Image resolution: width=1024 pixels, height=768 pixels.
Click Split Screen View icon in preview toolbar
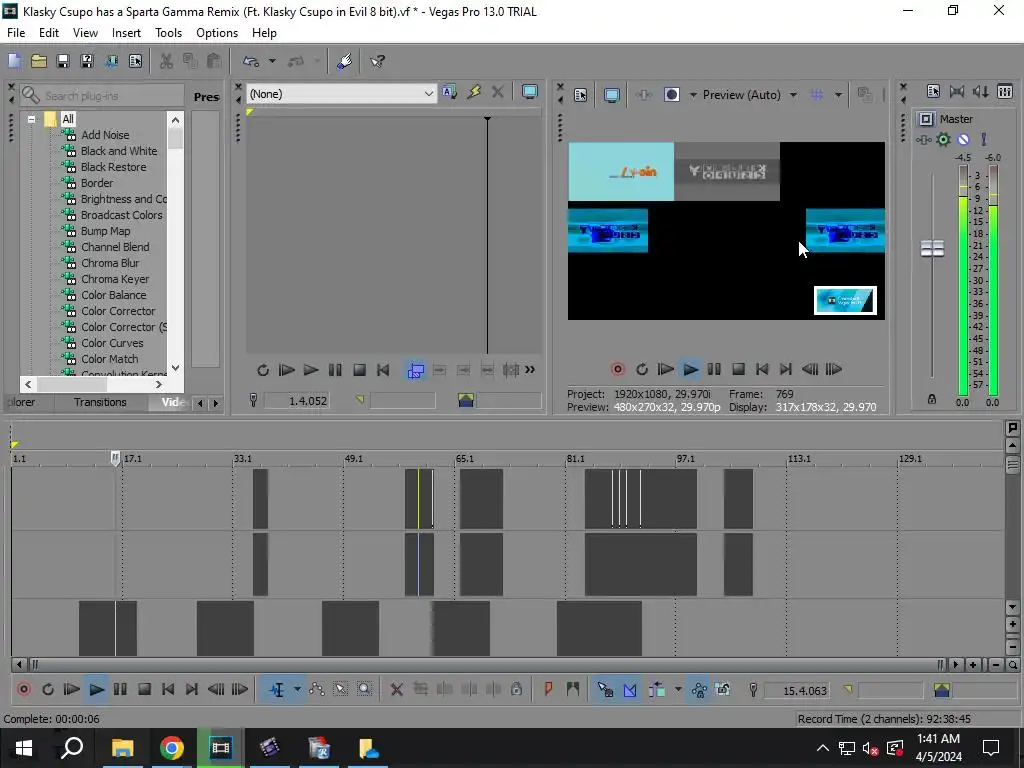tap(672, 95)
